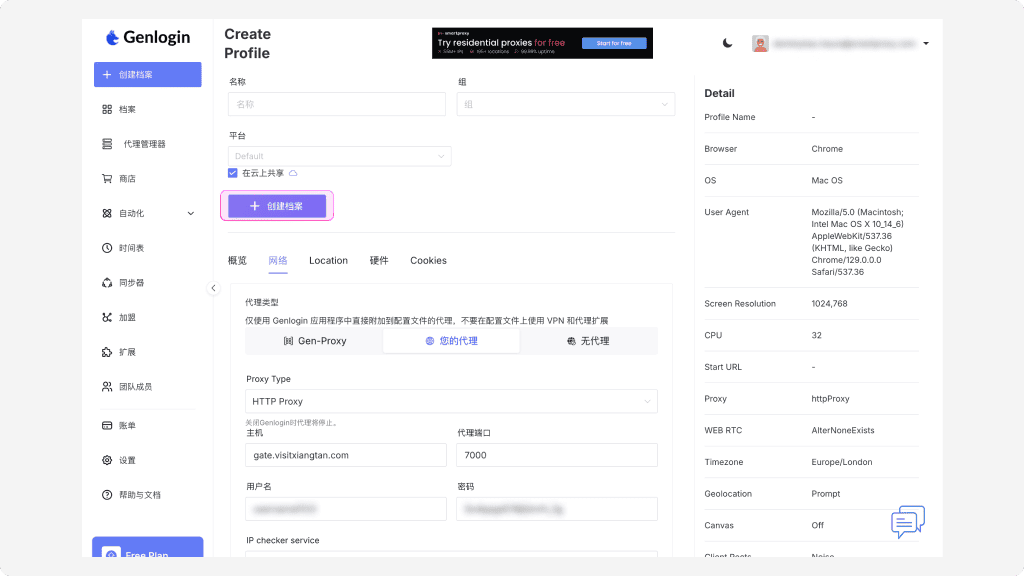
Task: Click the synchronizer icon in sidebar
Action: pyautogui.click(x=107, y=283)
